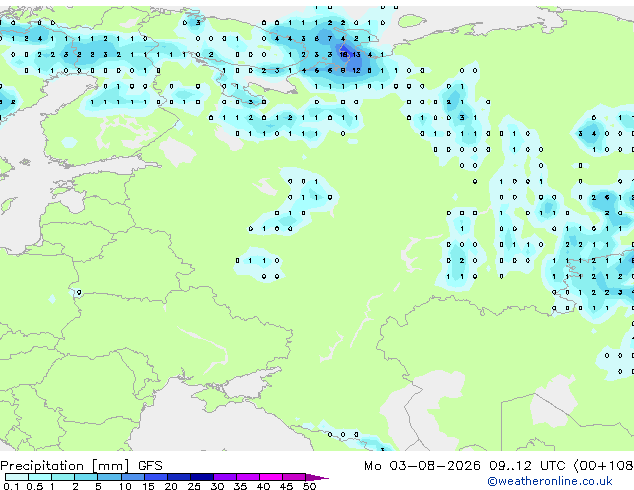The height and width of the screenshot is (490, 634).
Task: Click the 5–10 mm legend swatch
Action: pos(109,477)
